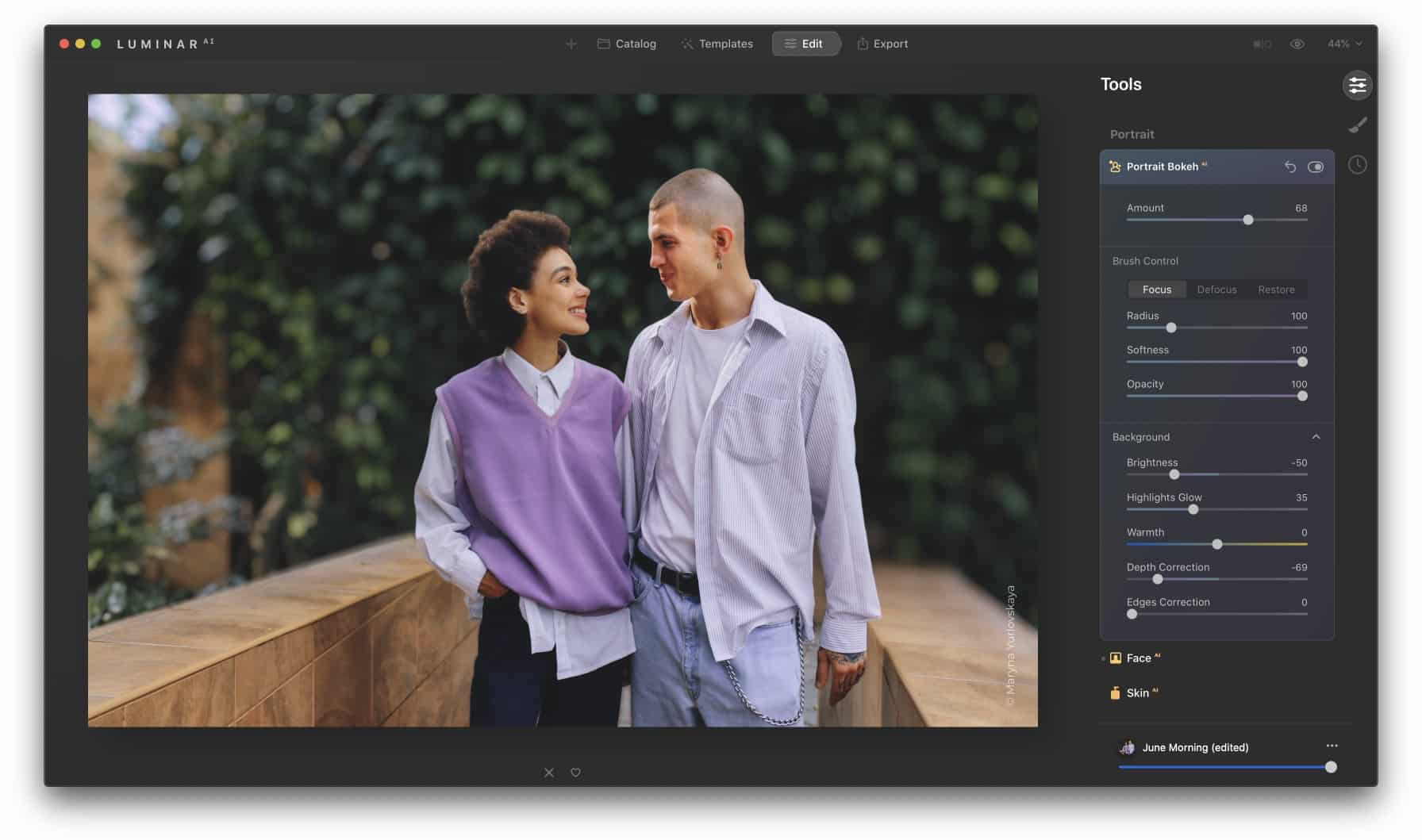Click the couple photo canvas
Image resolution: width=1422 pixels, height=840 pixels.
(x=563, y=410)
